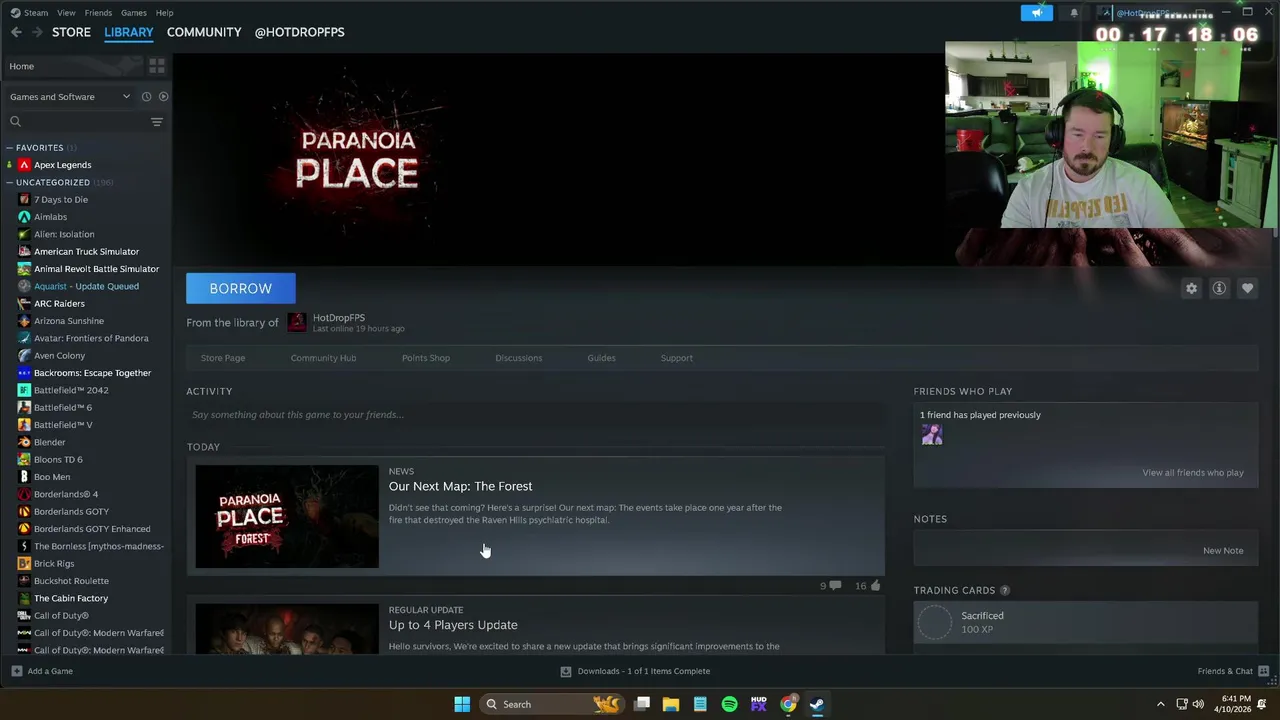This screenshot has height=720, width=1280.
Task: Open the View menu
Action: coord(66,13)
